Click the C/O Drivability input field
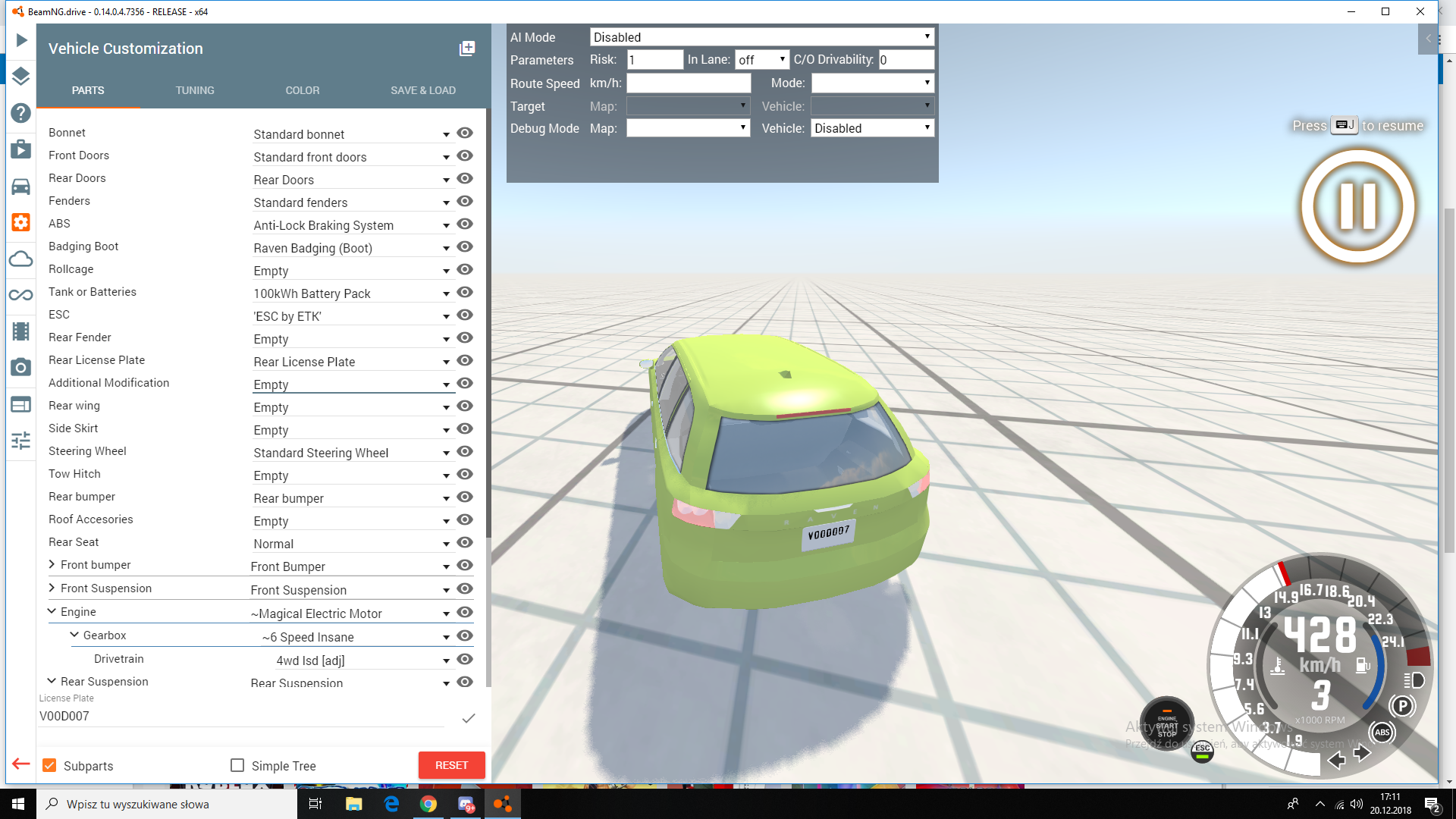 pos(906,59)
